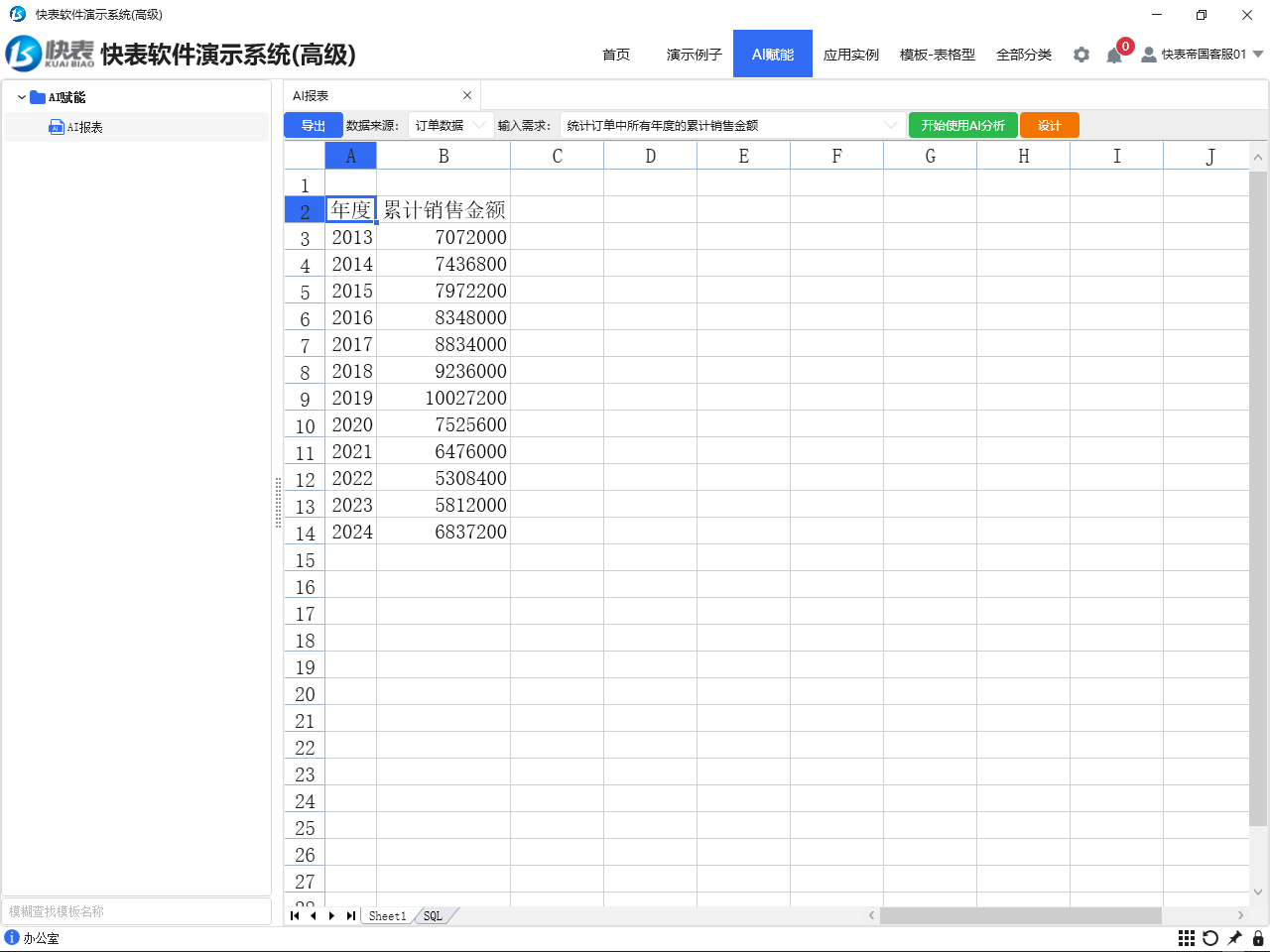Go to first sheet navigation arrow
The image size is (1270, 952).
point(295,915)
